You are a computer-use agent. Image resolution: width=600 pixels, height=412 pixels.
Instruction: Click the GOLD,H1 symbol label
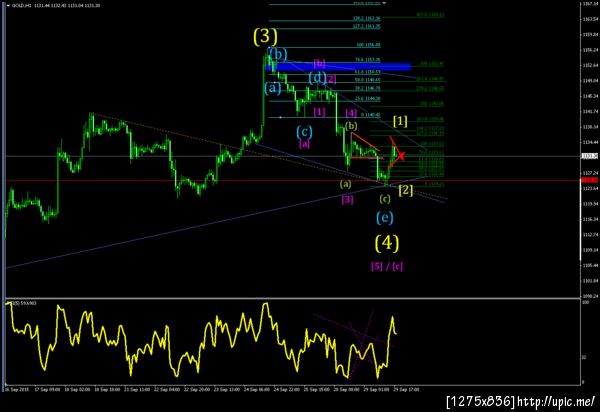tap(22, 6)
